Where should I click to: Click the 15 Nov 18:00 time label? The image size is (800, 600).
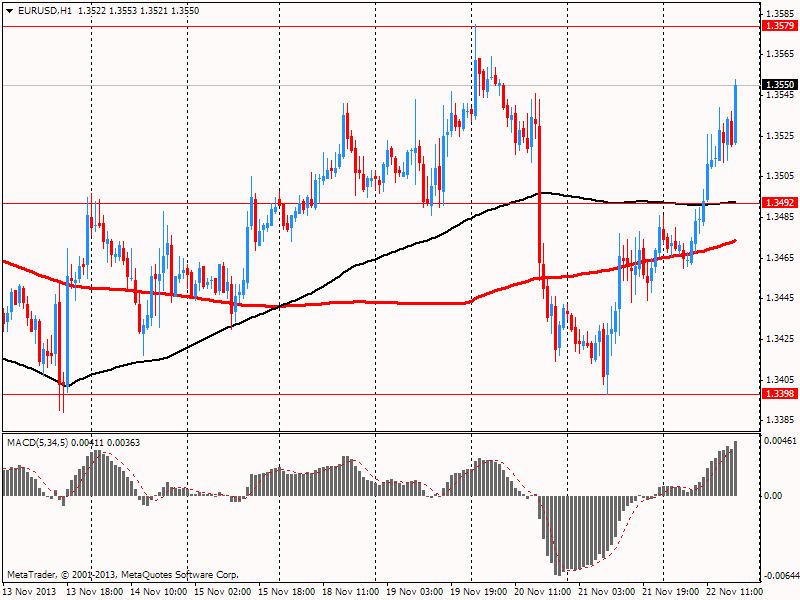click(x=287, y=592)
